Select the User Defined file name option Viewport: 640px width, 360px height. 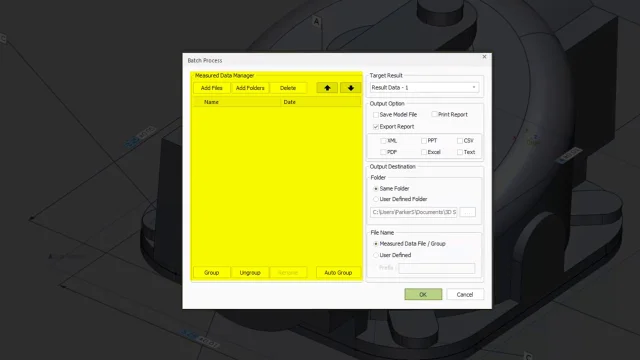[x=376, y=255]
